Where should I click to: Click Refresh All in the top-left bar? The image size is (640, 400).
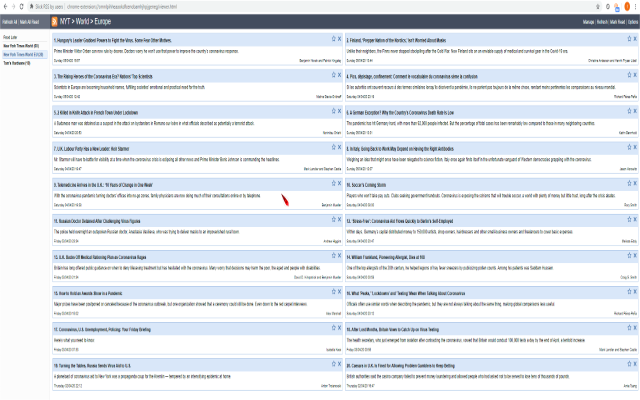(x=10, y=22)
